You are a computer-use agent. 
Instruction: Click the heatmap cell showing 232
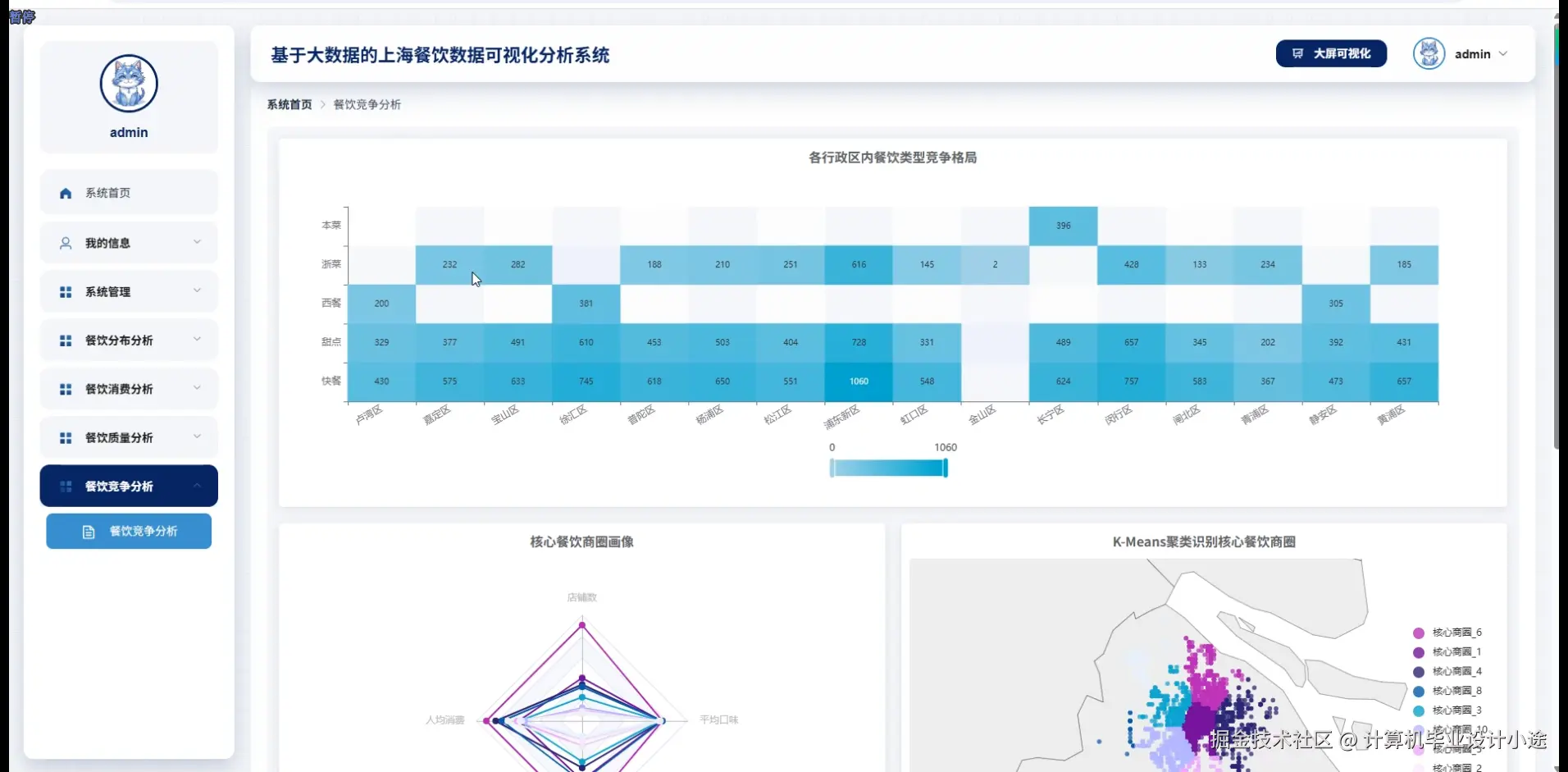[449, 265]
